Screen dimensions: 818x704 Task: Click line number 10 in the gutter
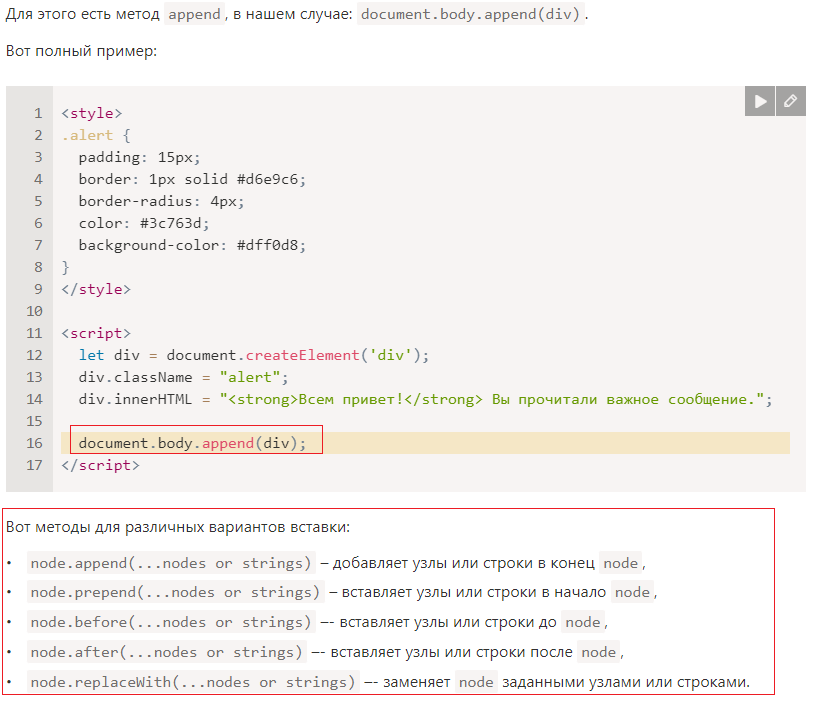click(34, 311)
